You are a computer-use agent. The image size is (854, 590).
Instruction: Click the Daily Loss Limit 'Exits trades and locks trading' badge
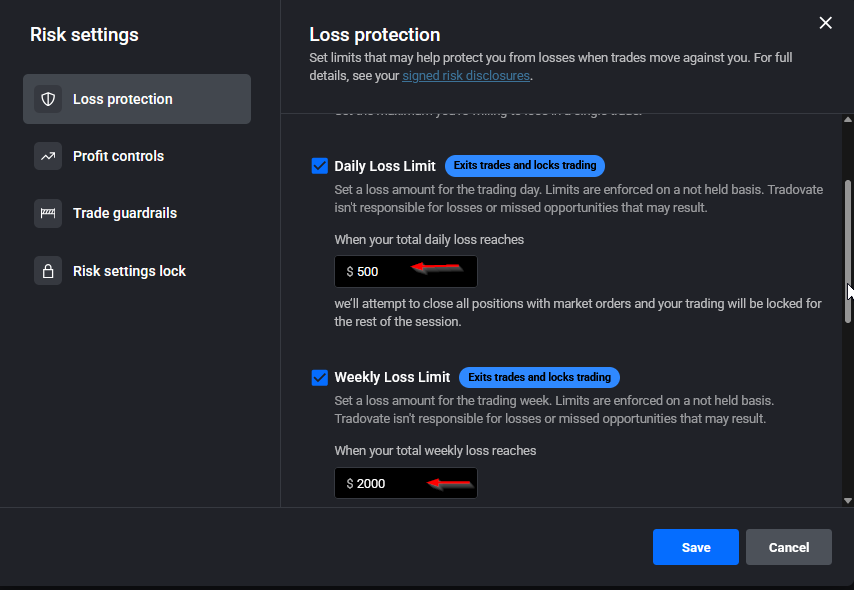point(524,166)
